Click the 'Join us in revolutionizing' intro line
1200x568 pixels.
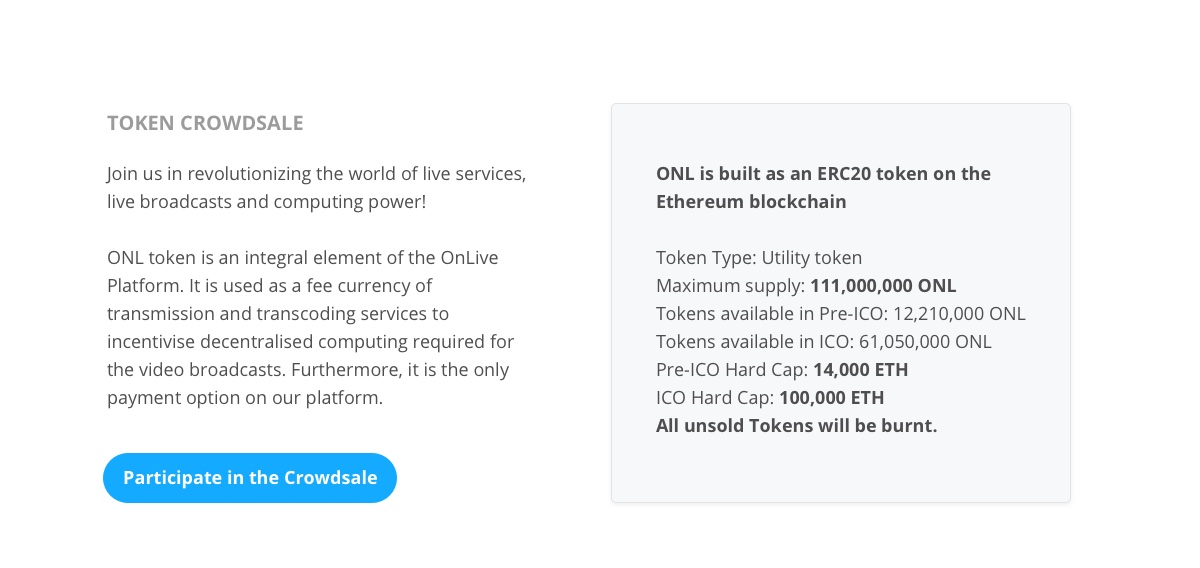click(x=316, y=173)
